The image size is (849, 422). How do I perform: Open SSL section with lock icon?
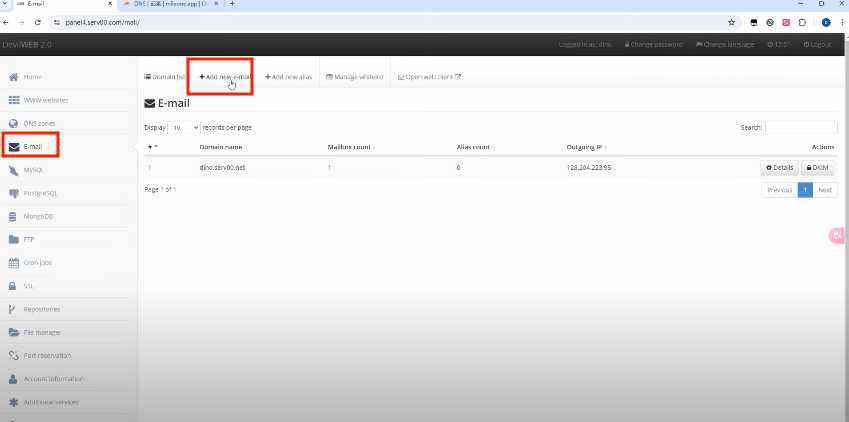pos(21,286)
